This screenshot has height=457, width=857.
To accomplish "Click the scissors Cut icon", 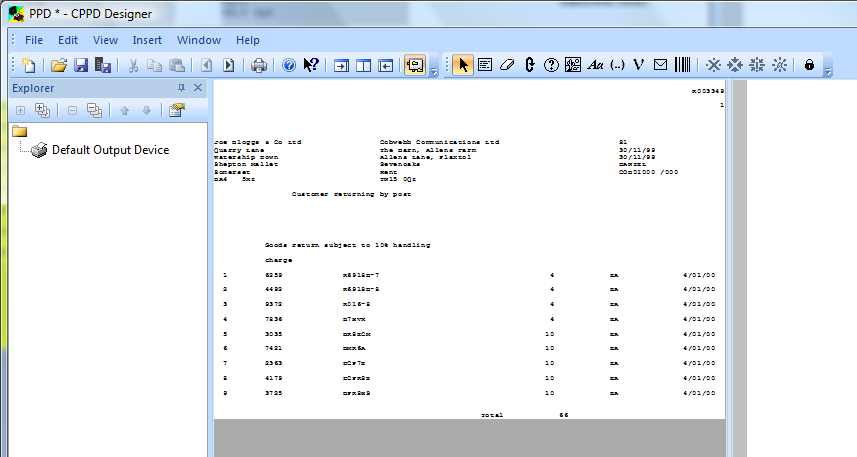I will (x=133, y=65).
